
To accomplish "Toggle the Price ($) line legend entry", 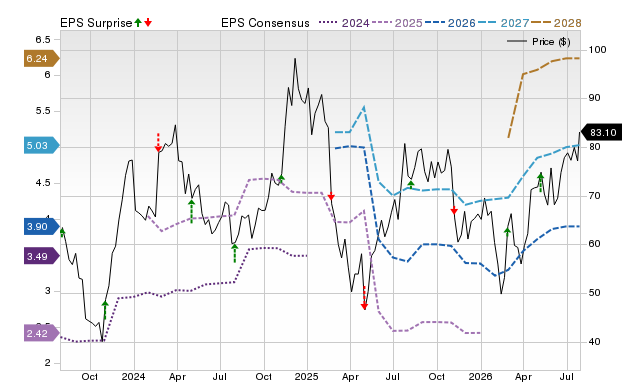I will pyautogui.click(x=539, y=42).
